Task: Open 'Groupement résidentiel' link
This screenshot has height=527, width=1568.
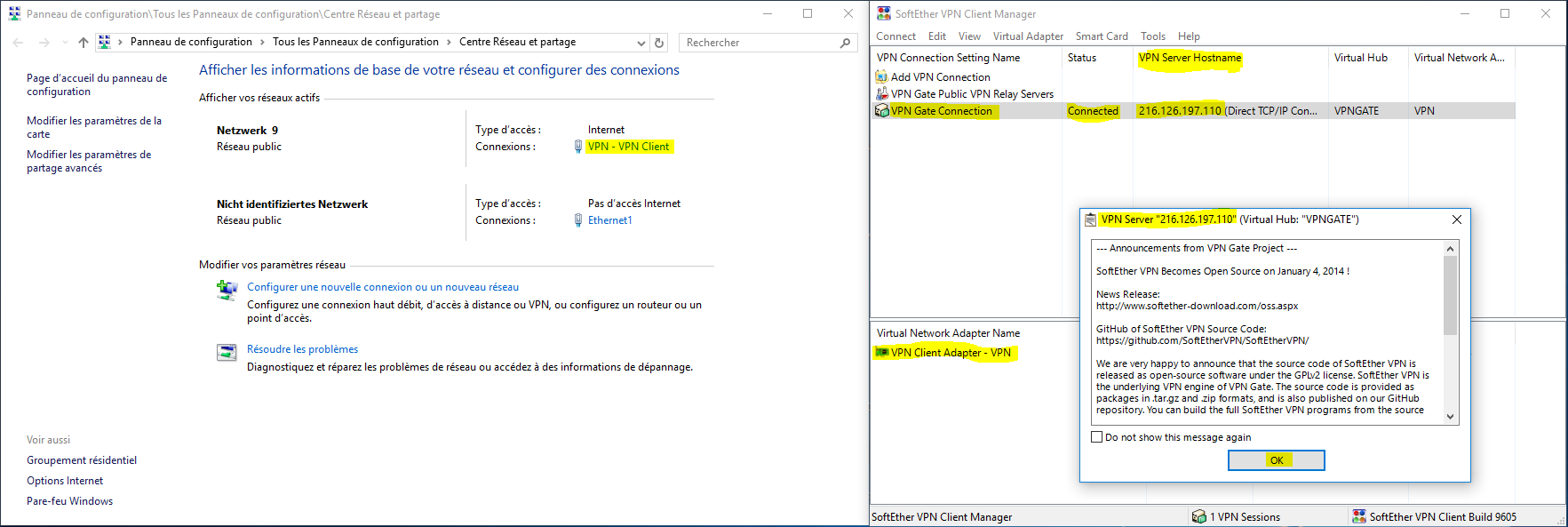Action: [x=82, y=460]
